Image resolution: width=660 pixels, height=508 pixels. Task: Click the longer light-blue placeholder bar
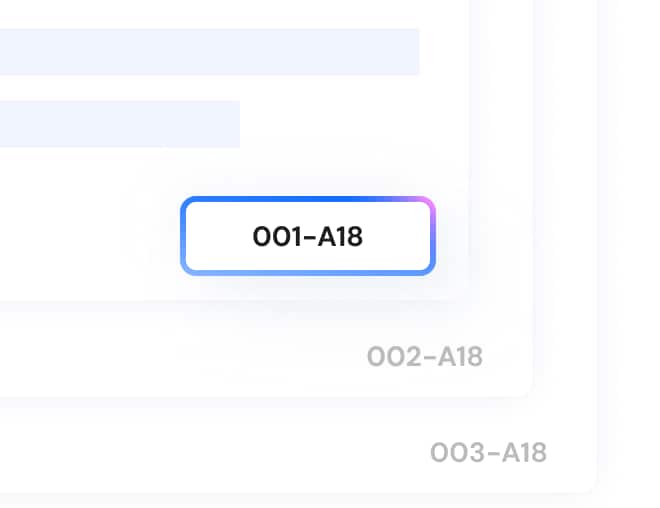[x=200, y=51]
